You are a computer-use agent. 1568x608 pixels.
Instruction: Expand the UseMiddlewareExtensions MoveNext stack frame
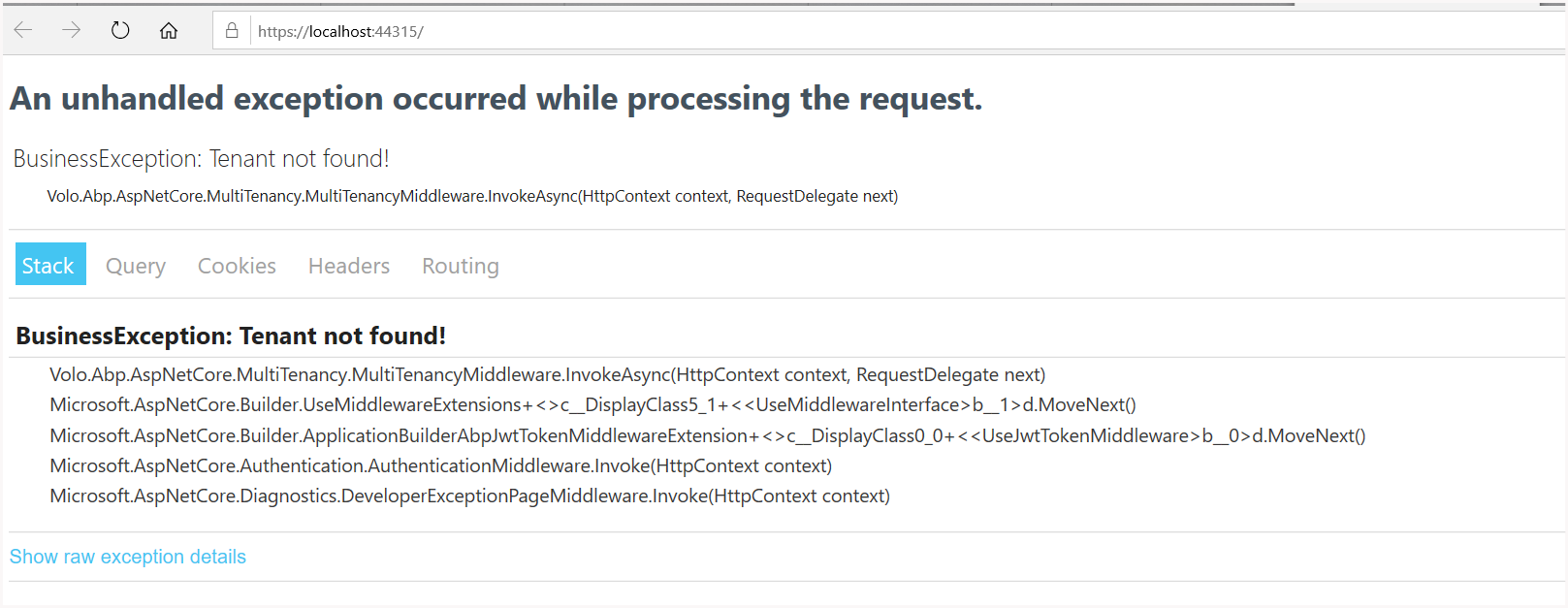pyautogui.click(x=592, y=405)
